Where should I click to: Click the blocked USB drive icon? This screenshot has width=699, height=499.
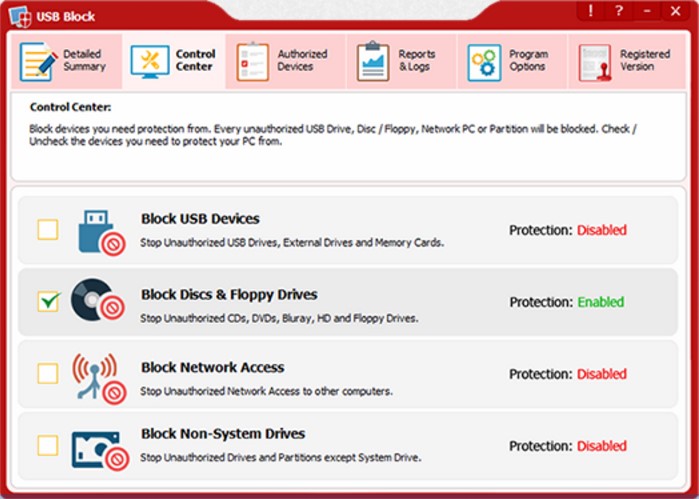pyautogui.click(x=102, y=233)
